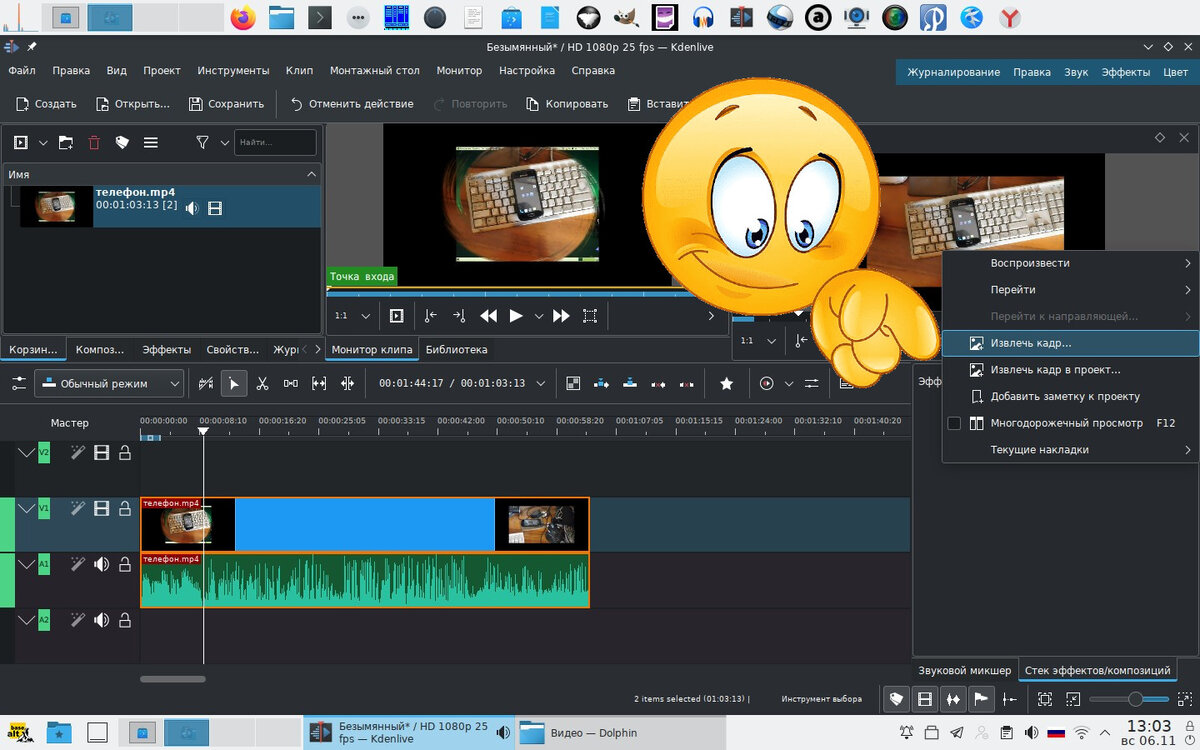Switch to the 'Библиотека' tab
1200x750 pixels.
coord(456,350)
